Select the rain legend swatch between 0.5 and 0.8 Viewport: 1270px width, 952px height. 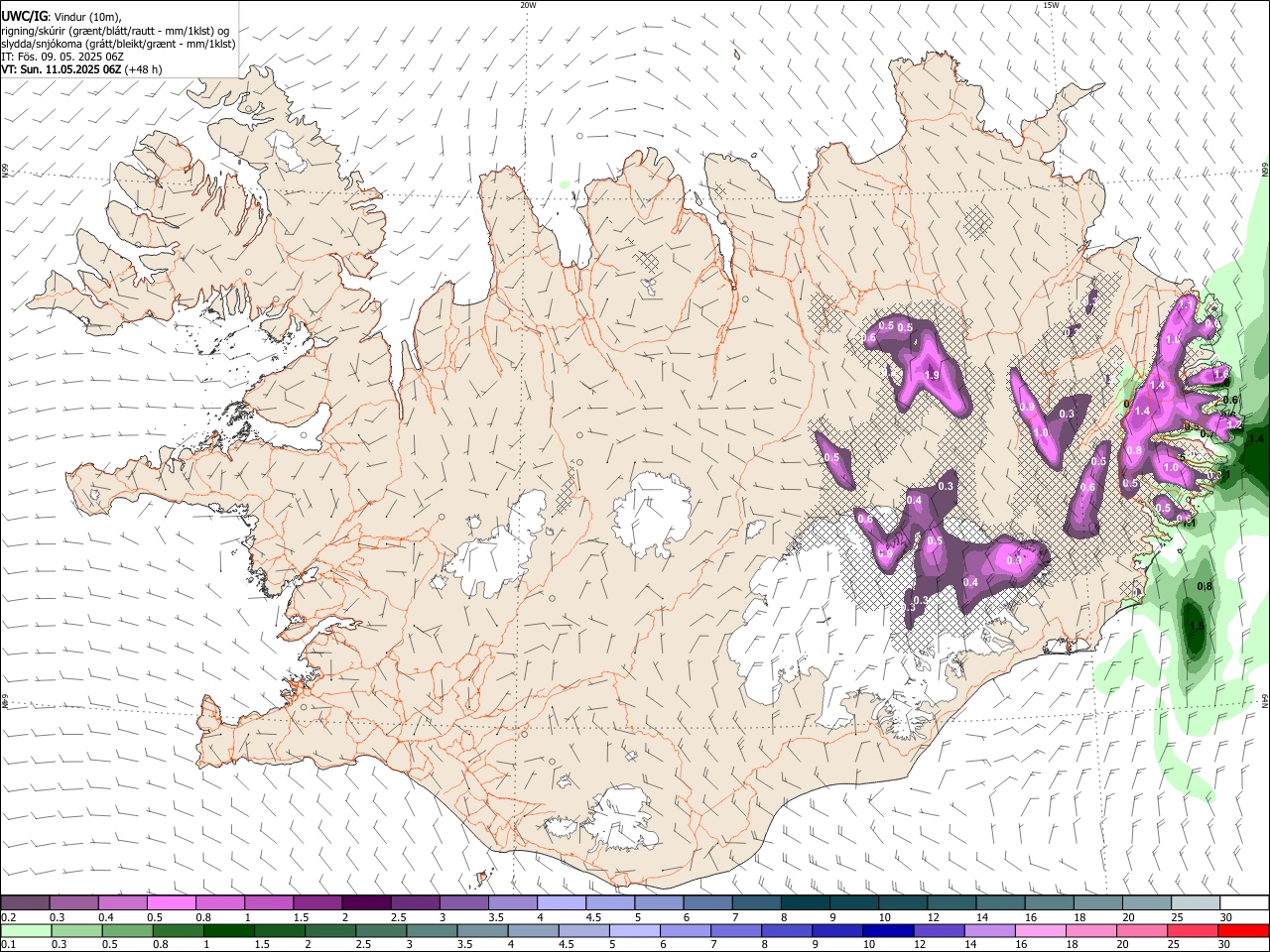(127, 930)
